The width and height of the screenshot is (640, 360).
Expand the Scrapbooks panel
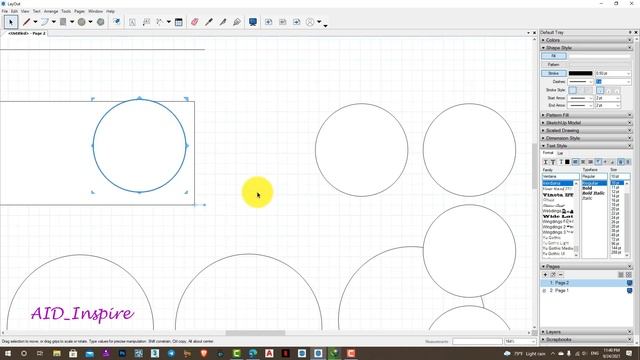(587, 340)
